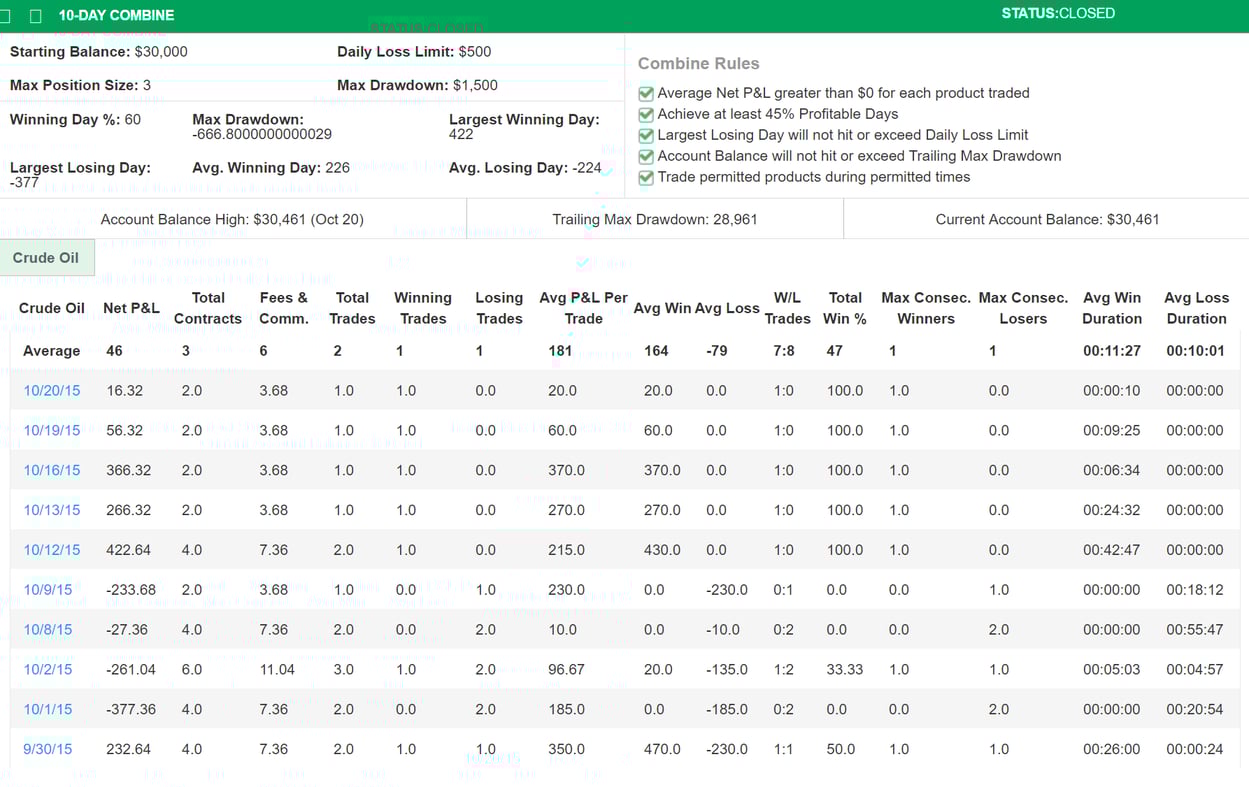Toggle the Average Net P&L rule checkbox

pos(646,93)
